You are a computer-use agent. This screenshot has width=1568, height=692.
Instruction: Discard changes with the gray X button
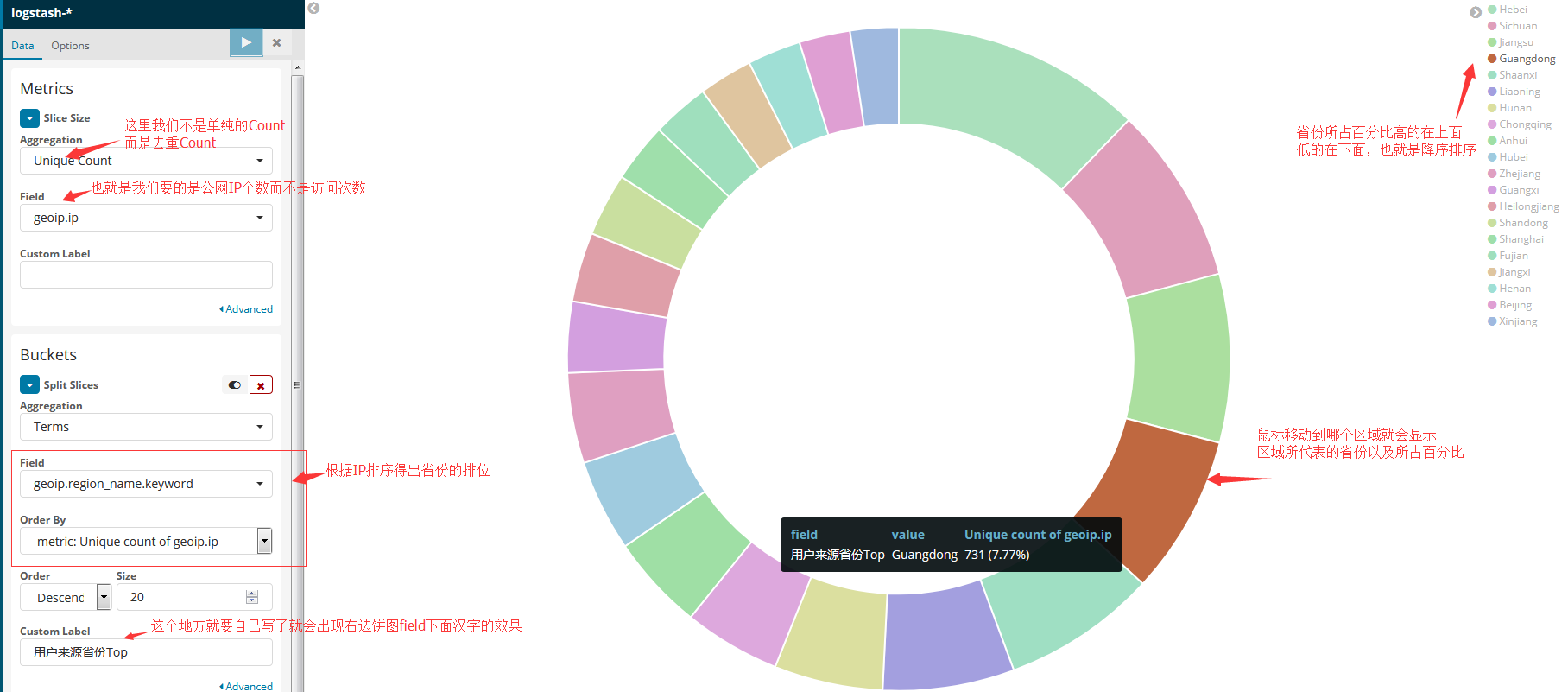[276, 42]
